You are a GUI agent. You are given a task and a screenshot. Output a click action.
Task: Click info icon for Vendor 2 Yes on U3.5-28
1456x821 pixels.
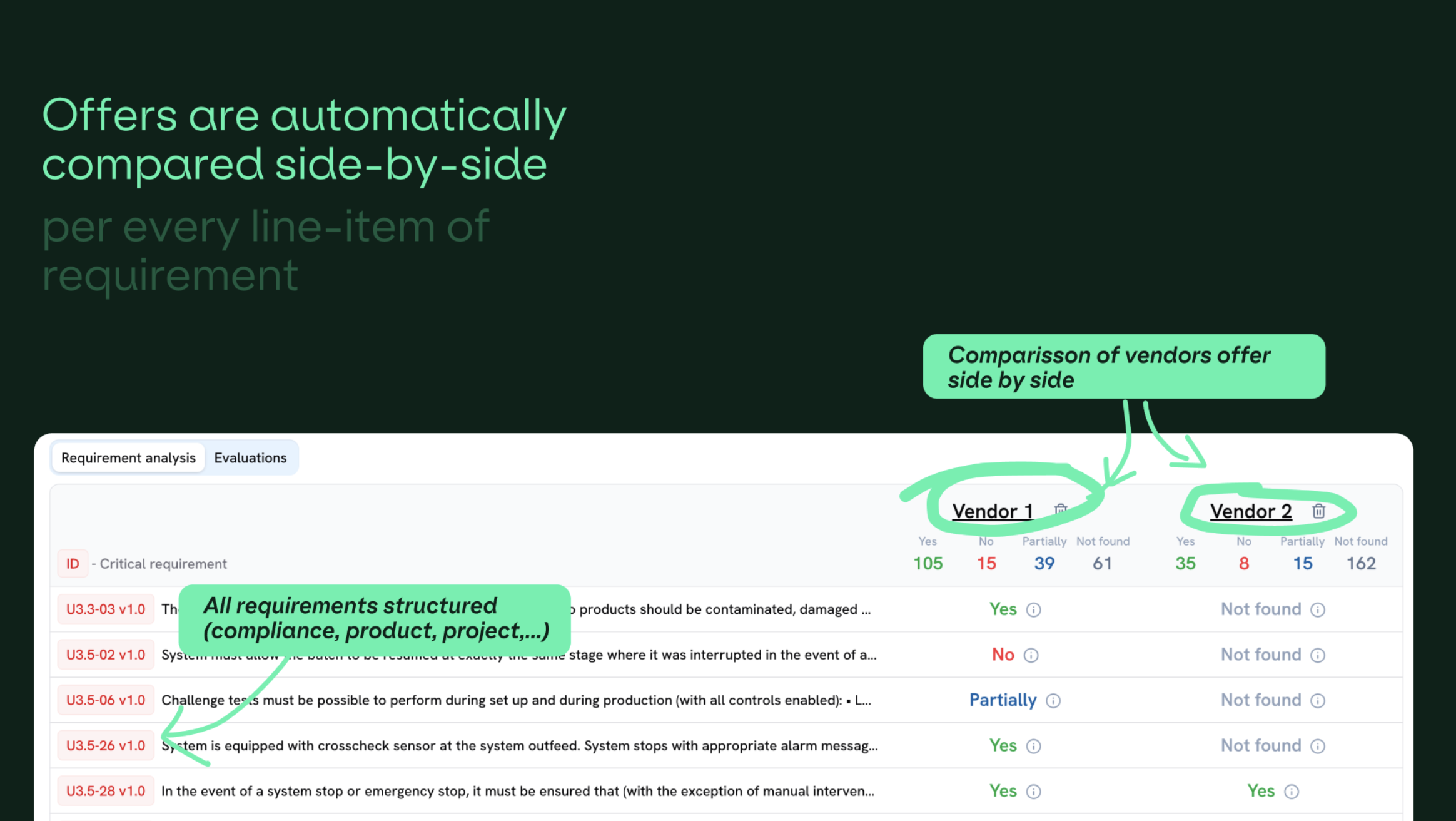(x=1292, y=792)
